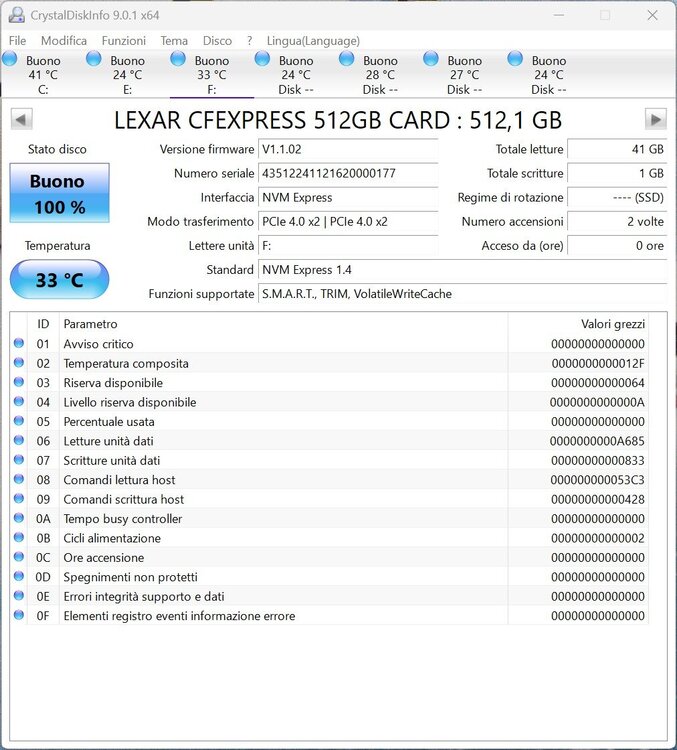Click the Lettere unità field F:
677x750 pixels.
point(348,246)
